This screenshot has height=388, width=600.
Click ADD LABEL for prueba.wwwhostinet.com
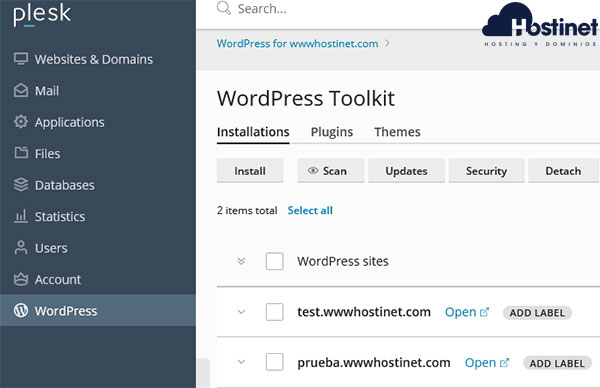pos(557,363)
